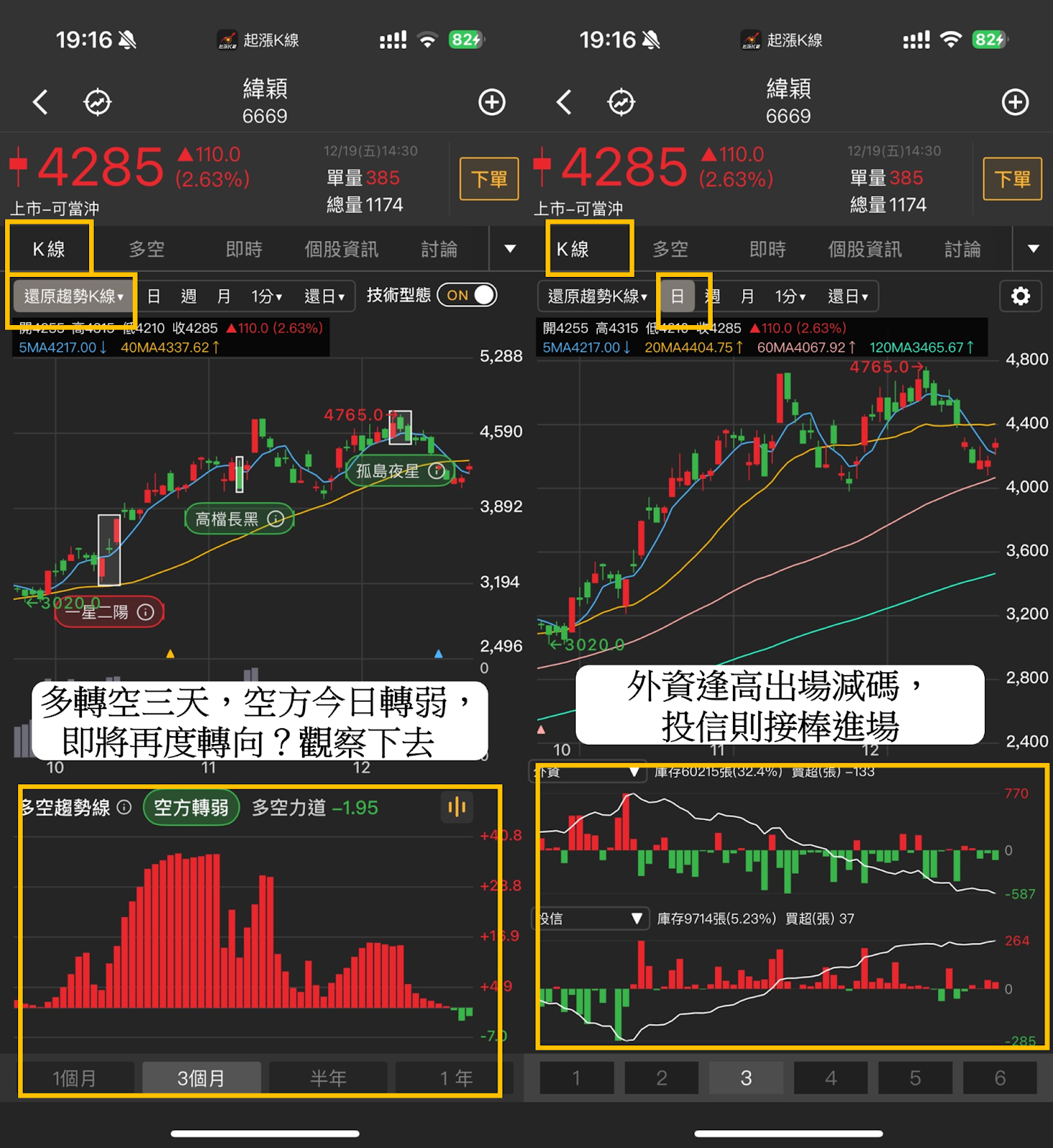Tap info icon beside 孤島夜星 pattern
The image size is (1053, 1148).
(x=436, y=471)
